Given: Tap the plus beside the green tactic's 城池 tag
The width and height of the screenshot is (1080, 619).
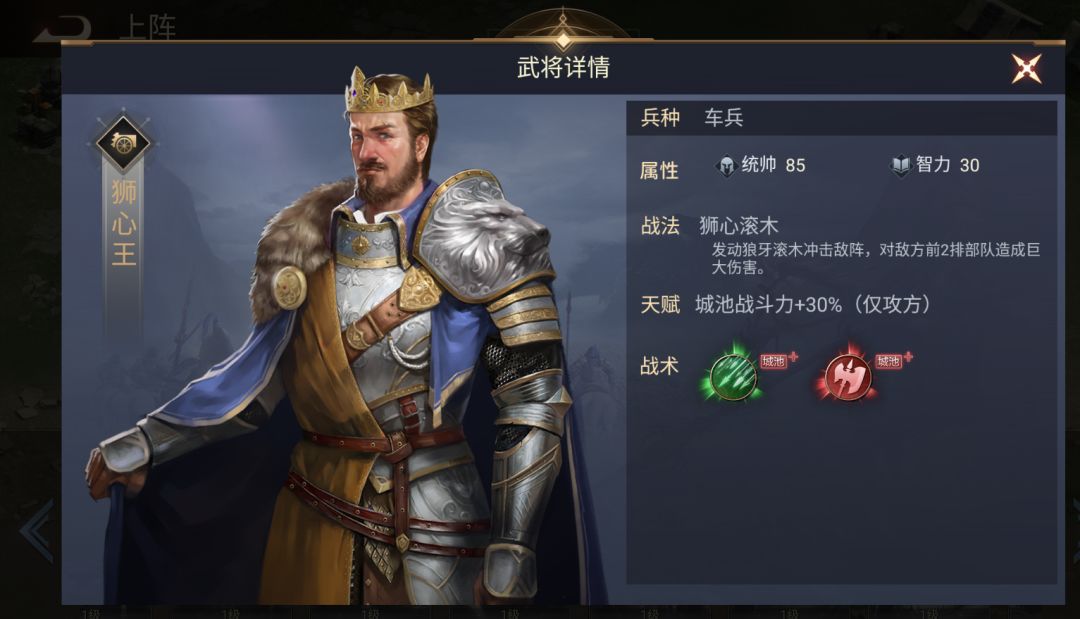Looking at the screenshot, I should [x=793, y=356].
